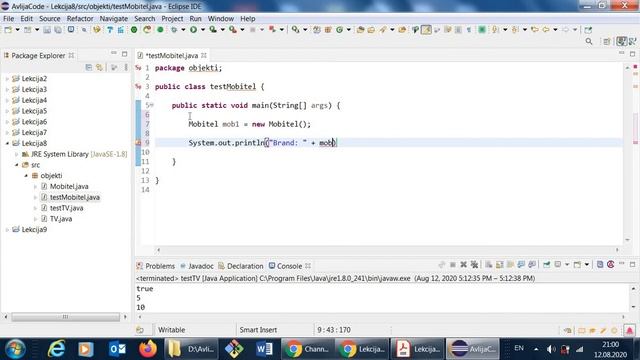Click the Save All toolbar icon
The width and height of the screenshot is (640, 360).
pyautogui.click(x=58, y=30)
